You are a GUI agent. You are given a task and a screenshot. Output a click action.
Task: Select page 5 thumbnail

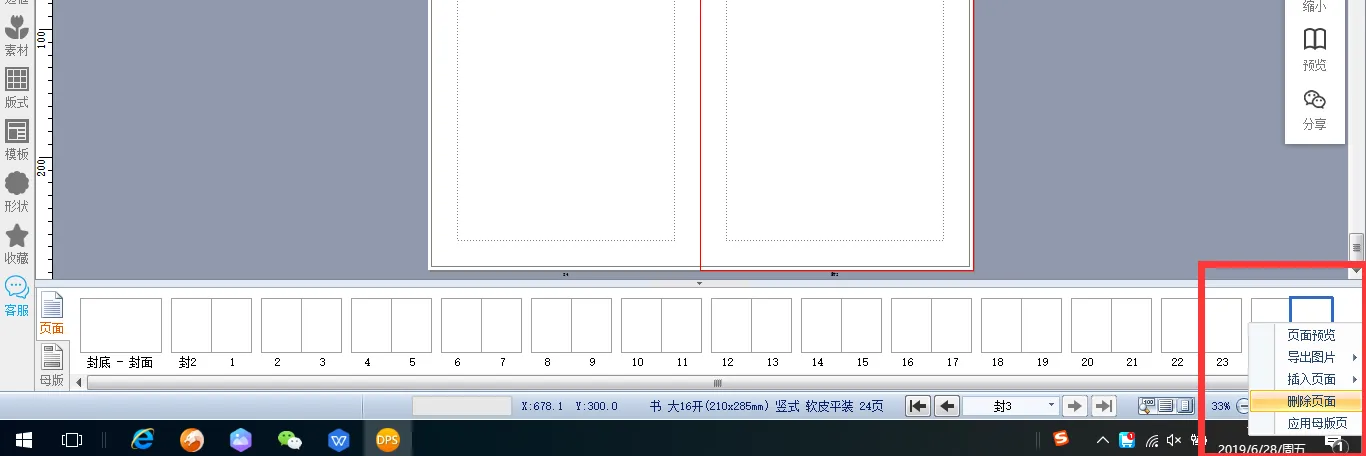point(411,325)
